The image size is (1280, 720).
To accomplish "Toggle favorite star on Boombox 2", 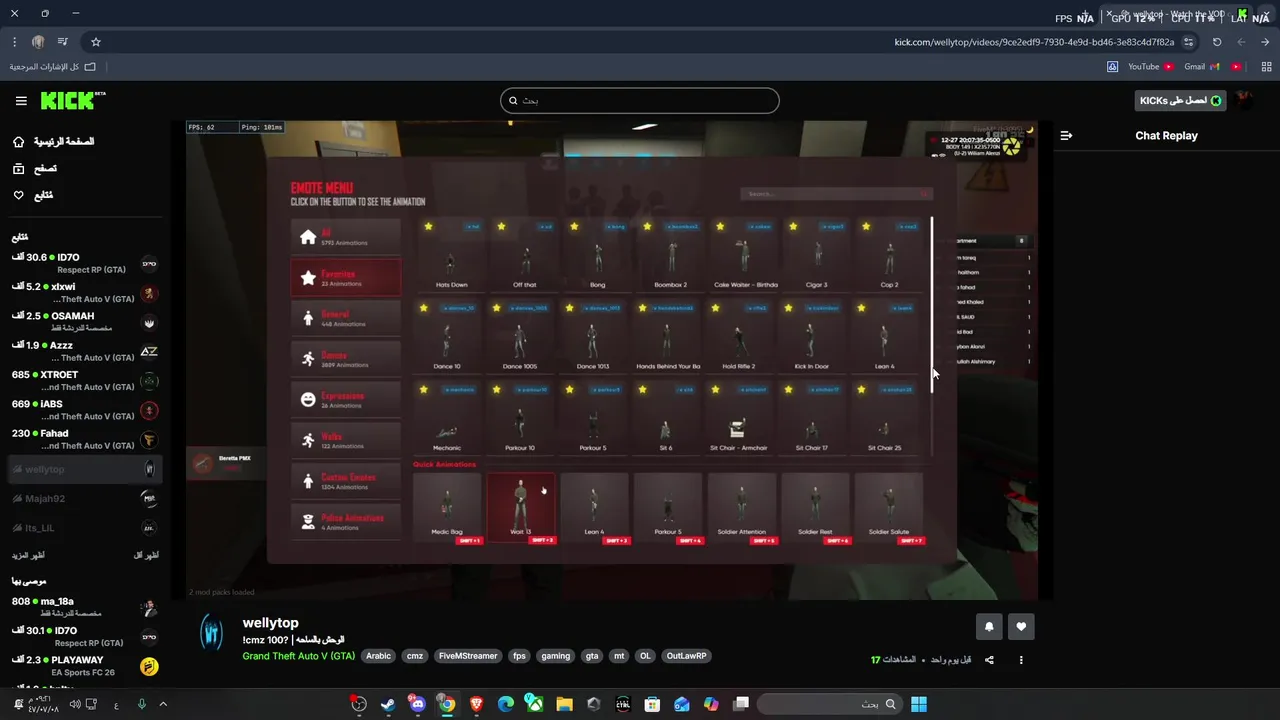I will pyautogui.click(x=647, y=227).
